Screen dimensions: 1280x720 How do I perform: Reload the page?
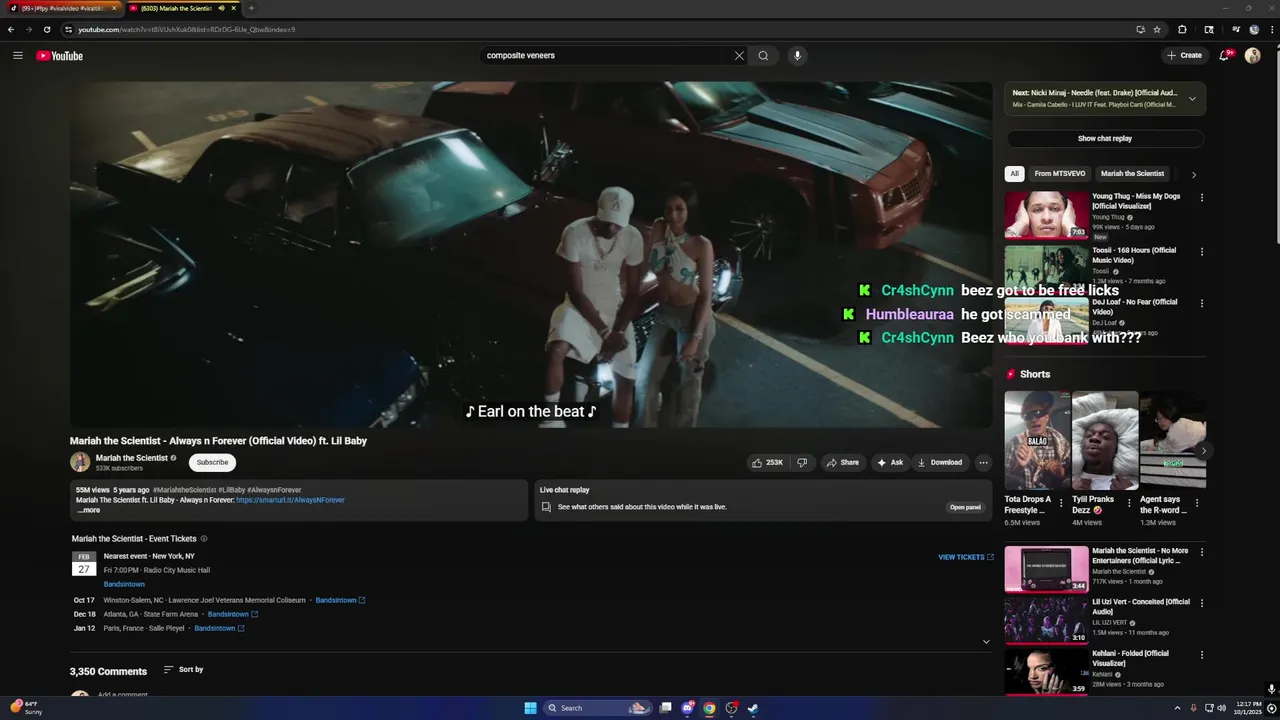[46, 29]
